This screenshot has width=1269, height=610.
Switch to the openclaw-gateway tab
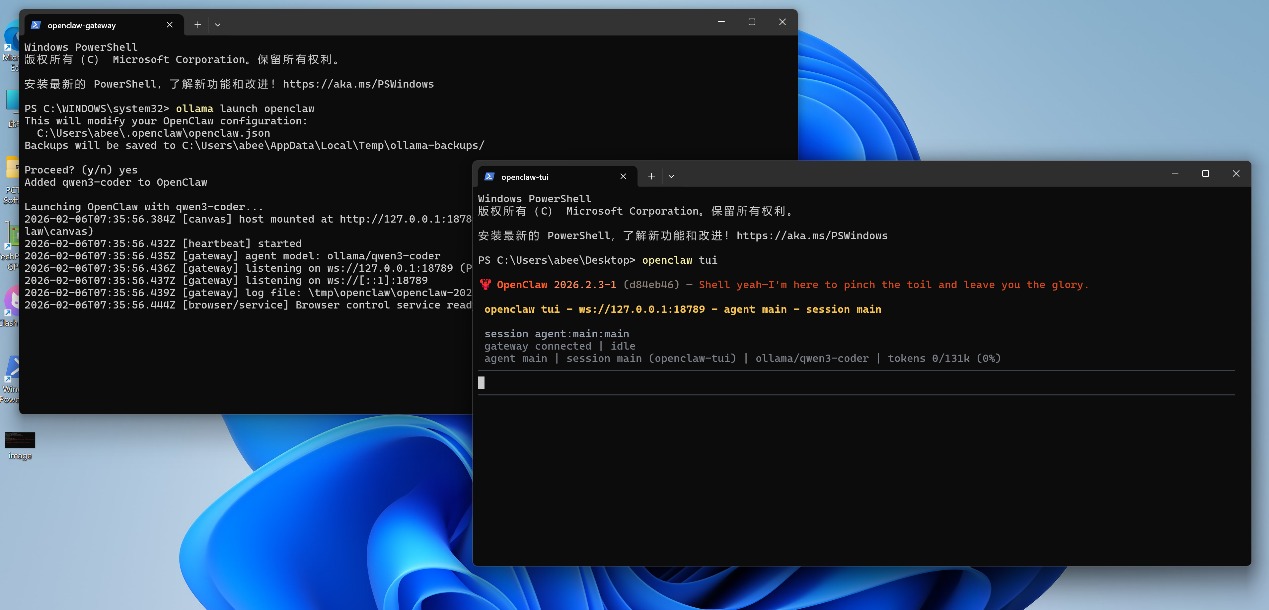coord(103,24)
